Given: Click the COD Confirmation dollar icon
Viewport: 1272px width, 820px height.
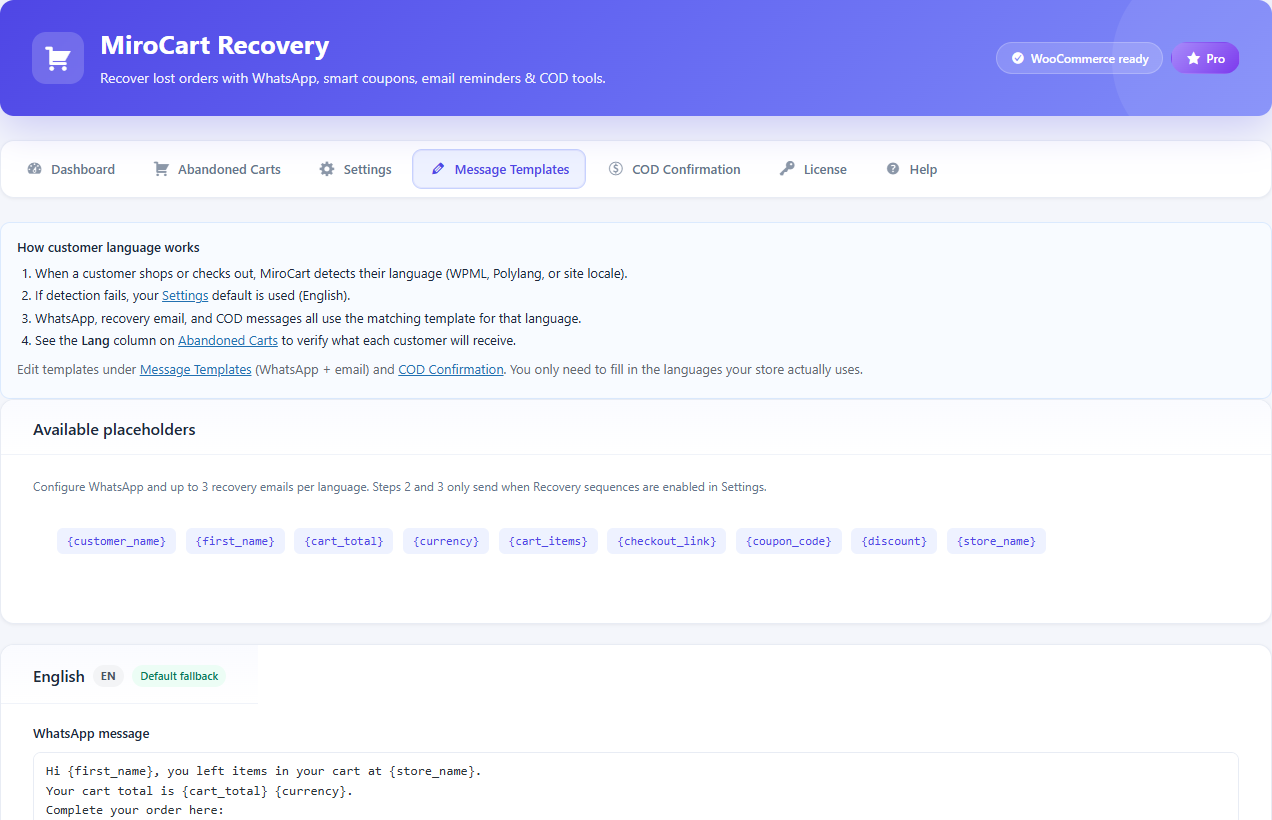Looking at the screenshot, I should click(x=616, y=169).
